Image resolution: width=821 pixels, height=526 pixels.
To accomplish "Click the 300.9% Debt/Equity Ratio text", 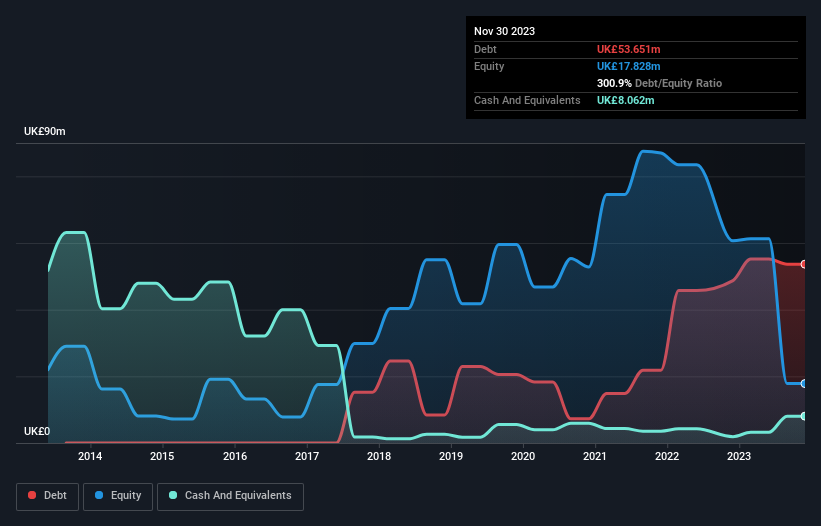I will [x=659, y=83].
